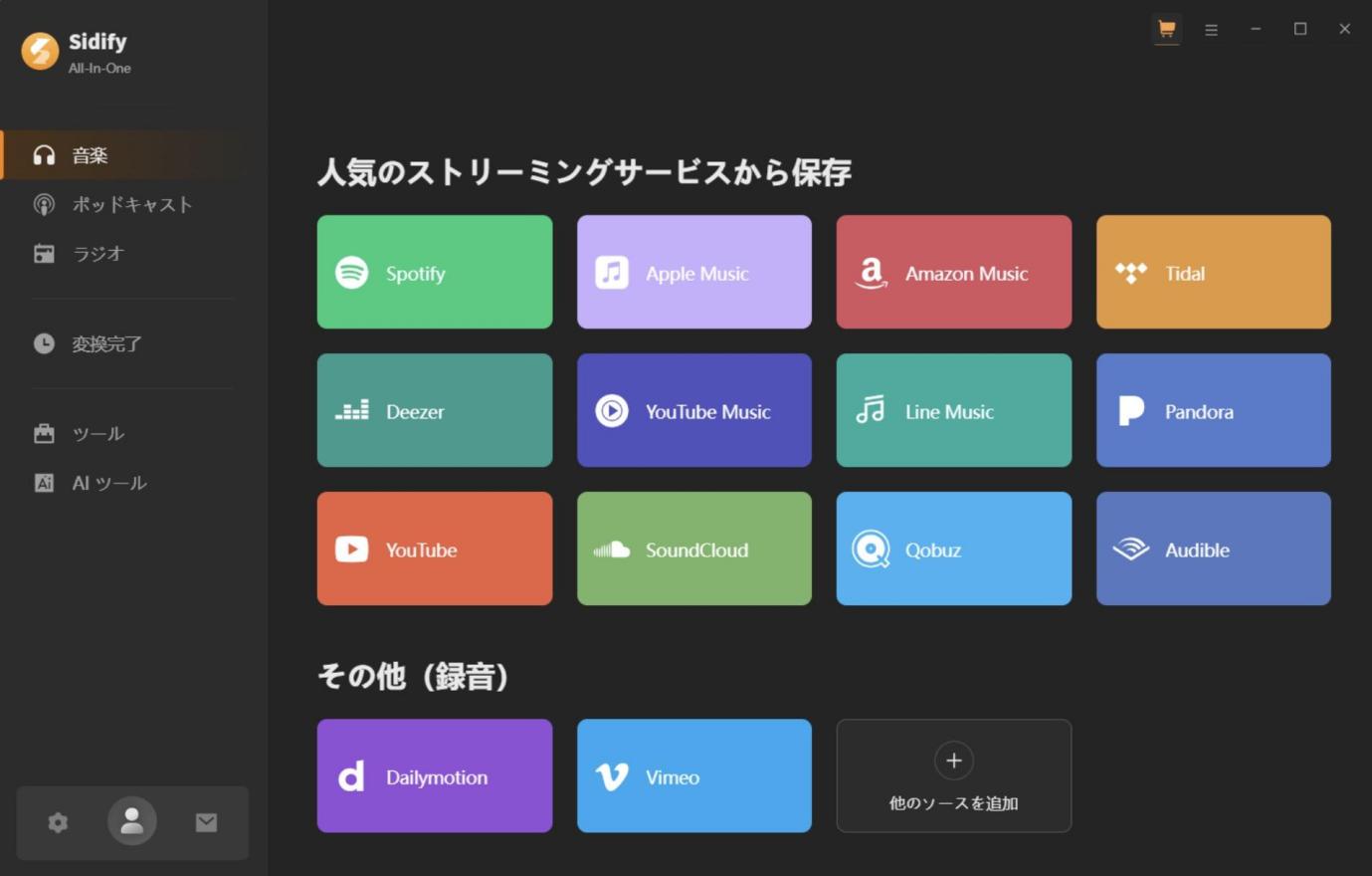Screen dimensions: 1372x876
Task: Click the plus icon to add source
Action: (954, 761)
